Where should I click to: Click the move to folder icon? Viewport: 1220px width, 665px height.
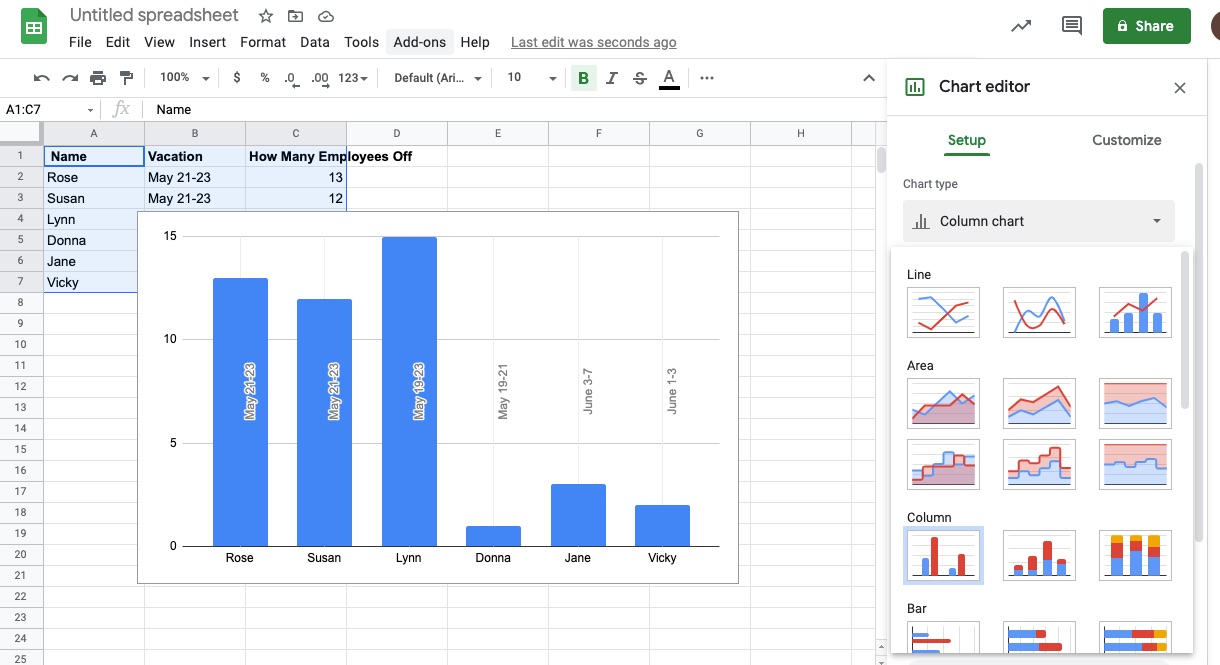295,16
